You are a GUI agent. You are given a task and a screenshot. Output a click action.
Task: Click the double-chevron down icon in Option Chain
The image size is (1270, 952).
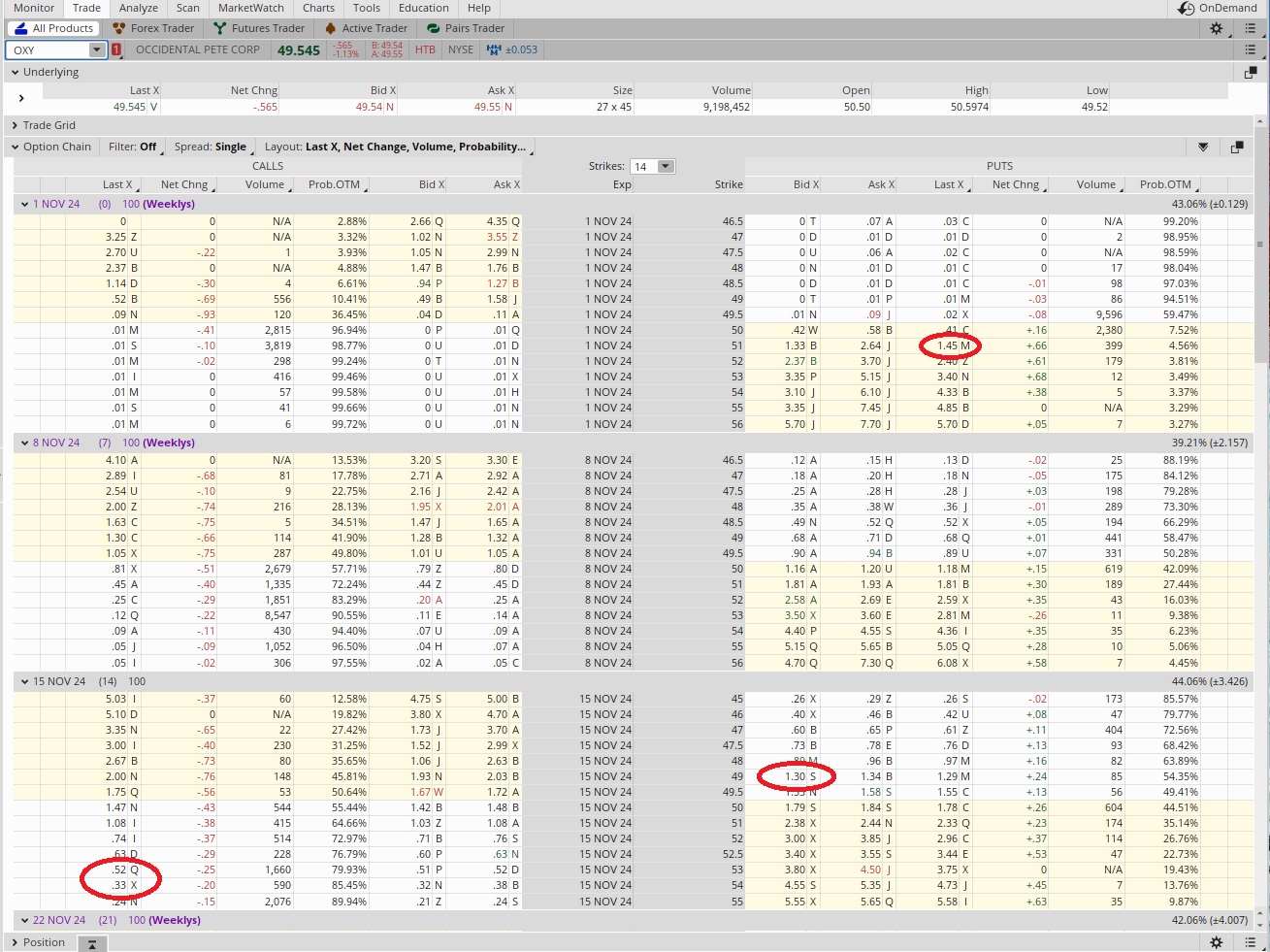click(x=1203, y=148)
